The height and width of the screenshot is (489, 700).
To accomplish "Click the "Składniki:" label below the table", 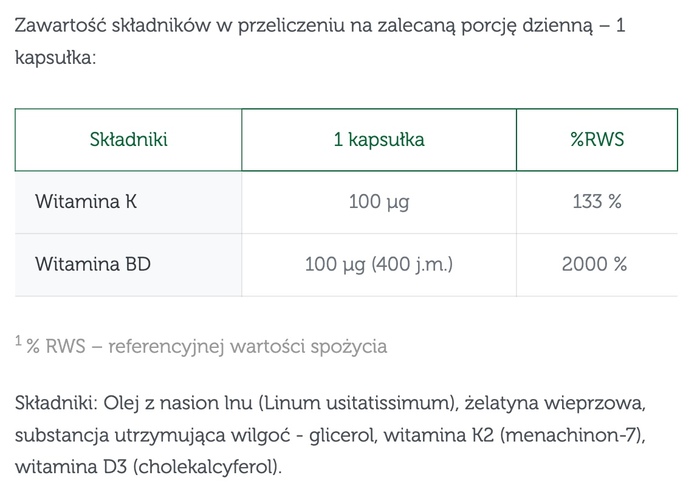I will (57, 403).
